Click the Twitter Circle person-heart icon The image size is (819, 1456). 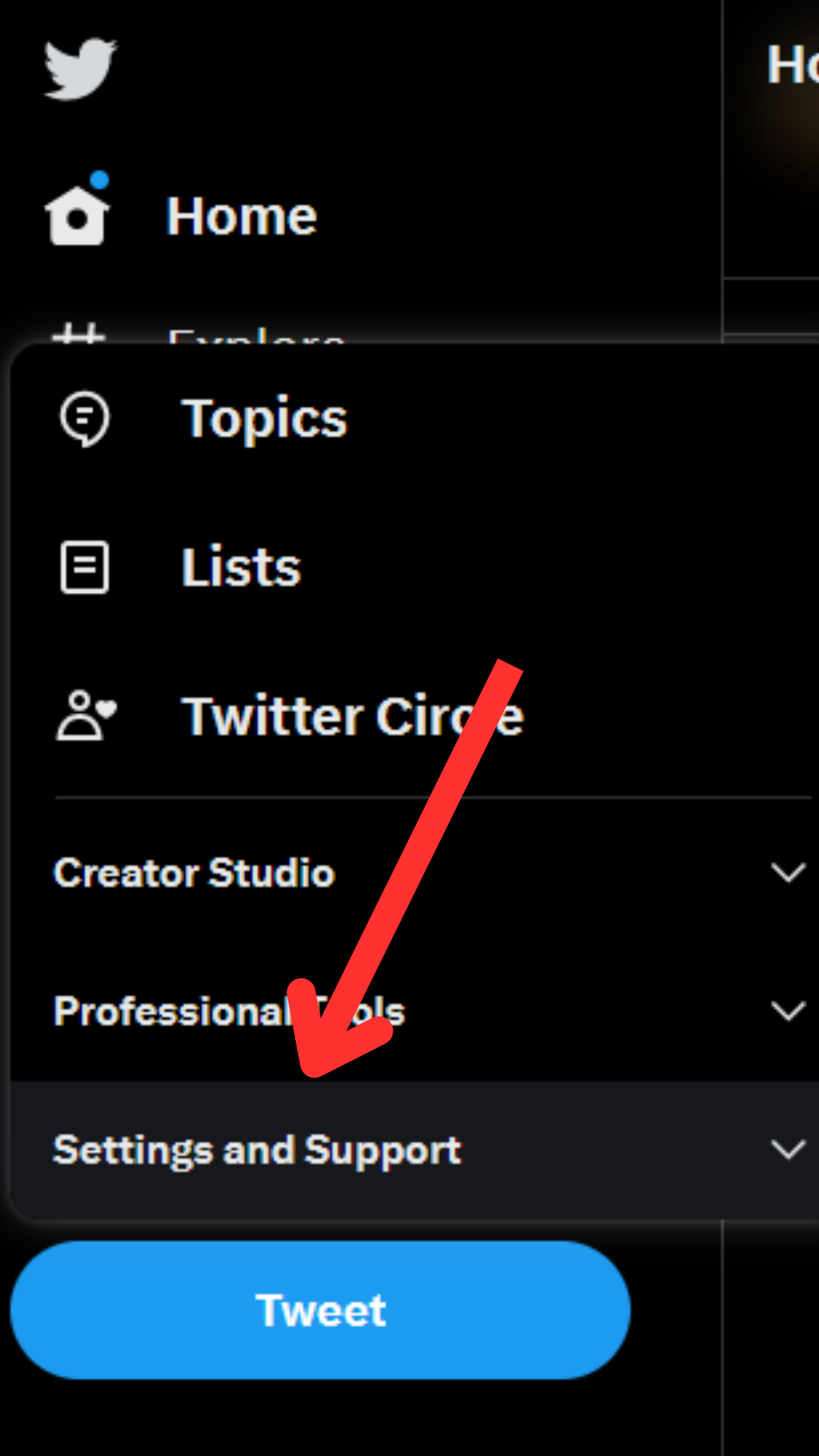(86, 715)
